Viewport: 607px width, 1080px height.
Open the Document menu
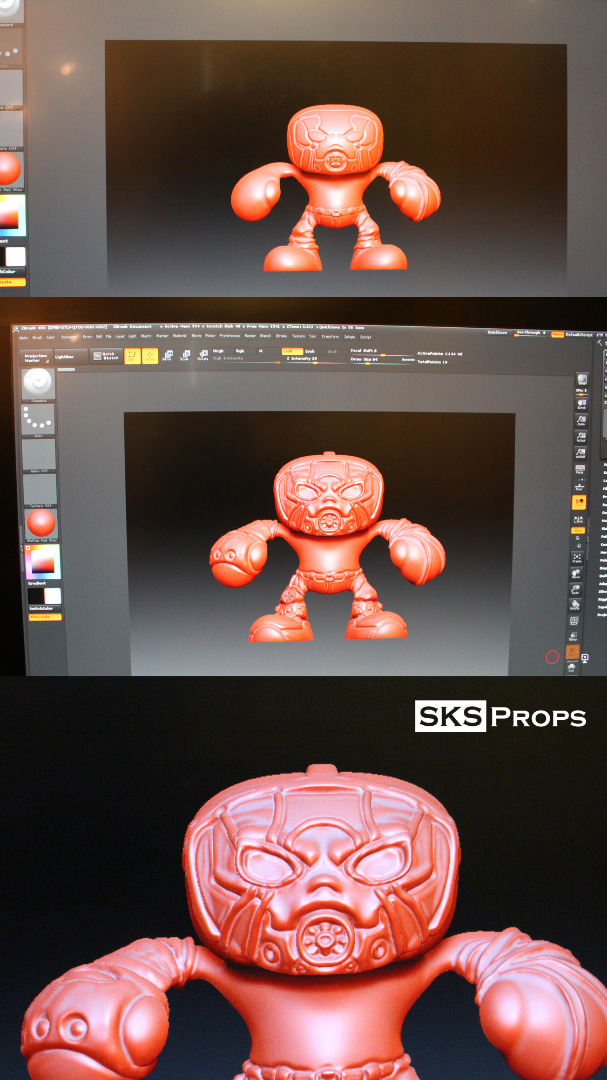(69, 338)
